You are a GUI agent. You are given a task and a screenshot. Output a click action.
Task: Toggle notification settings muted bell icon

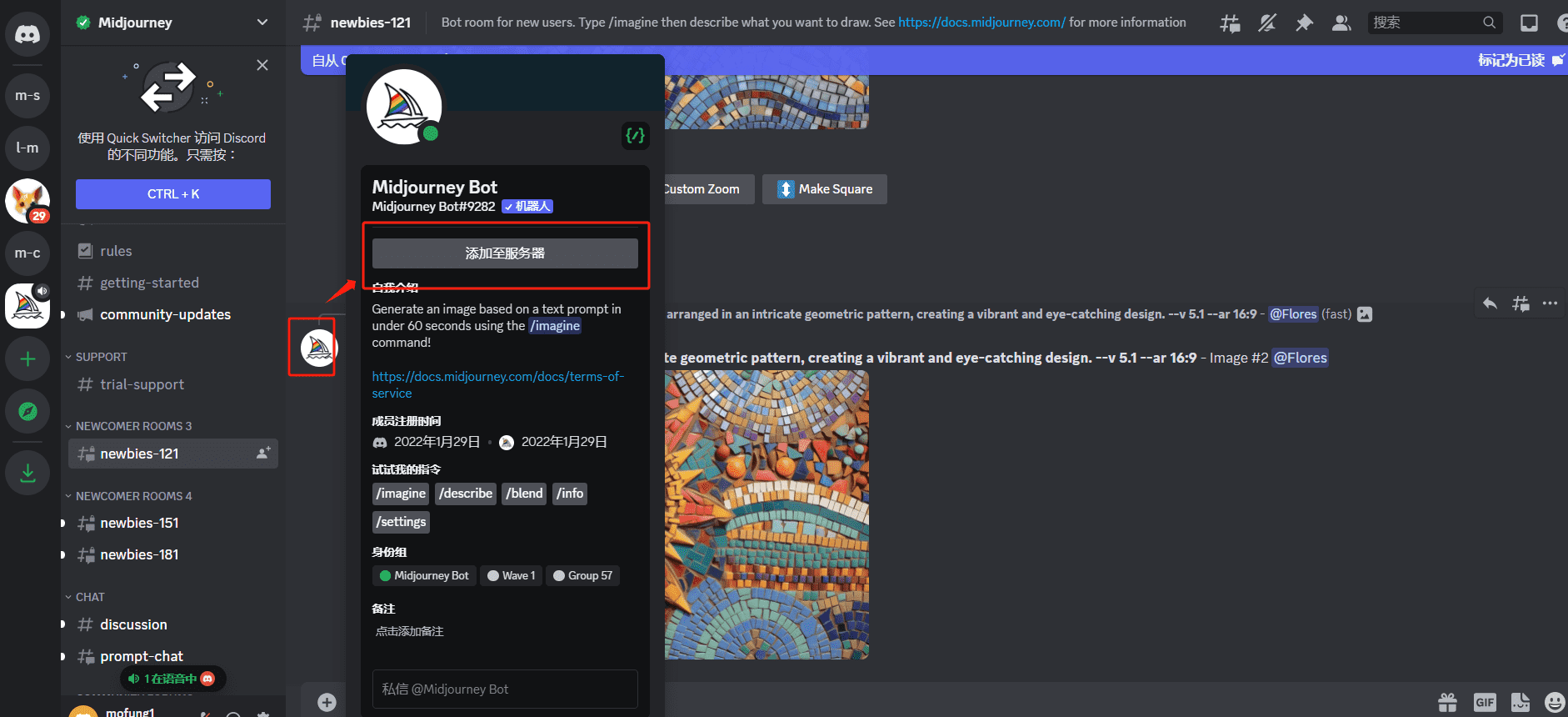pos(1267,23)
